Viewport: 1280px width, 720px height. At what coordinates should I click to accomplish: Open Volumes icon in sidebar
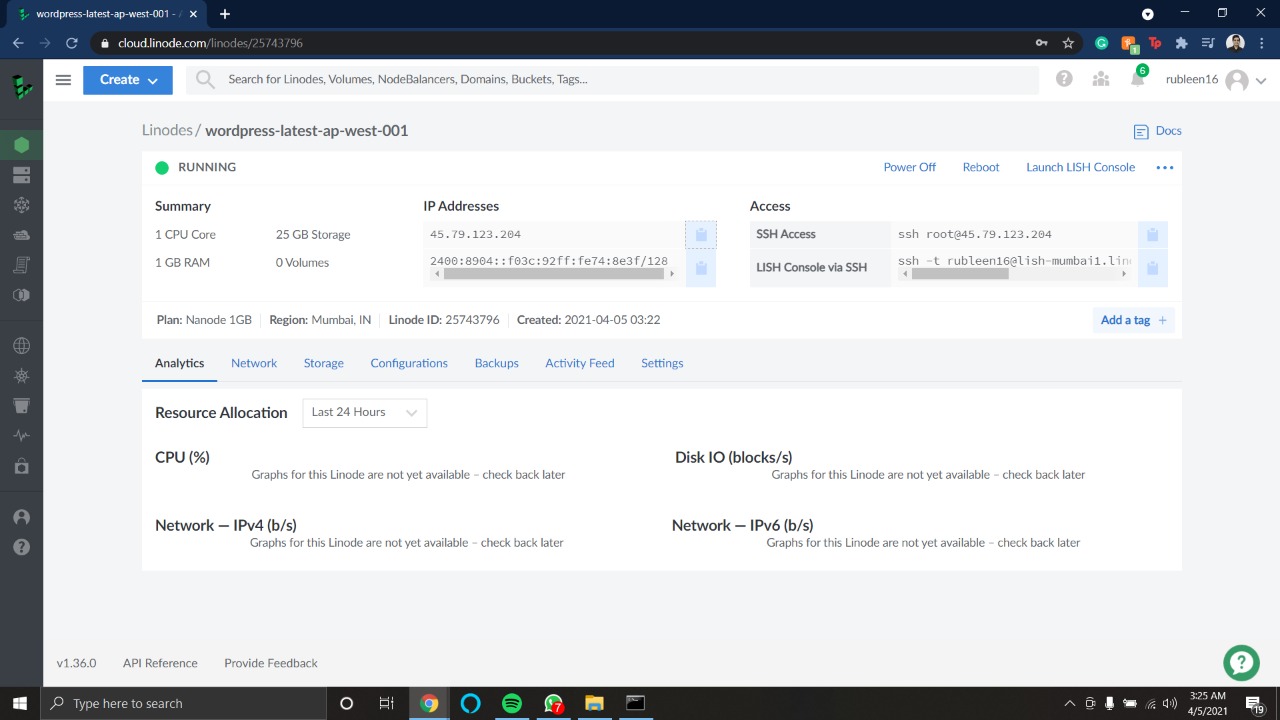(21, 175)
